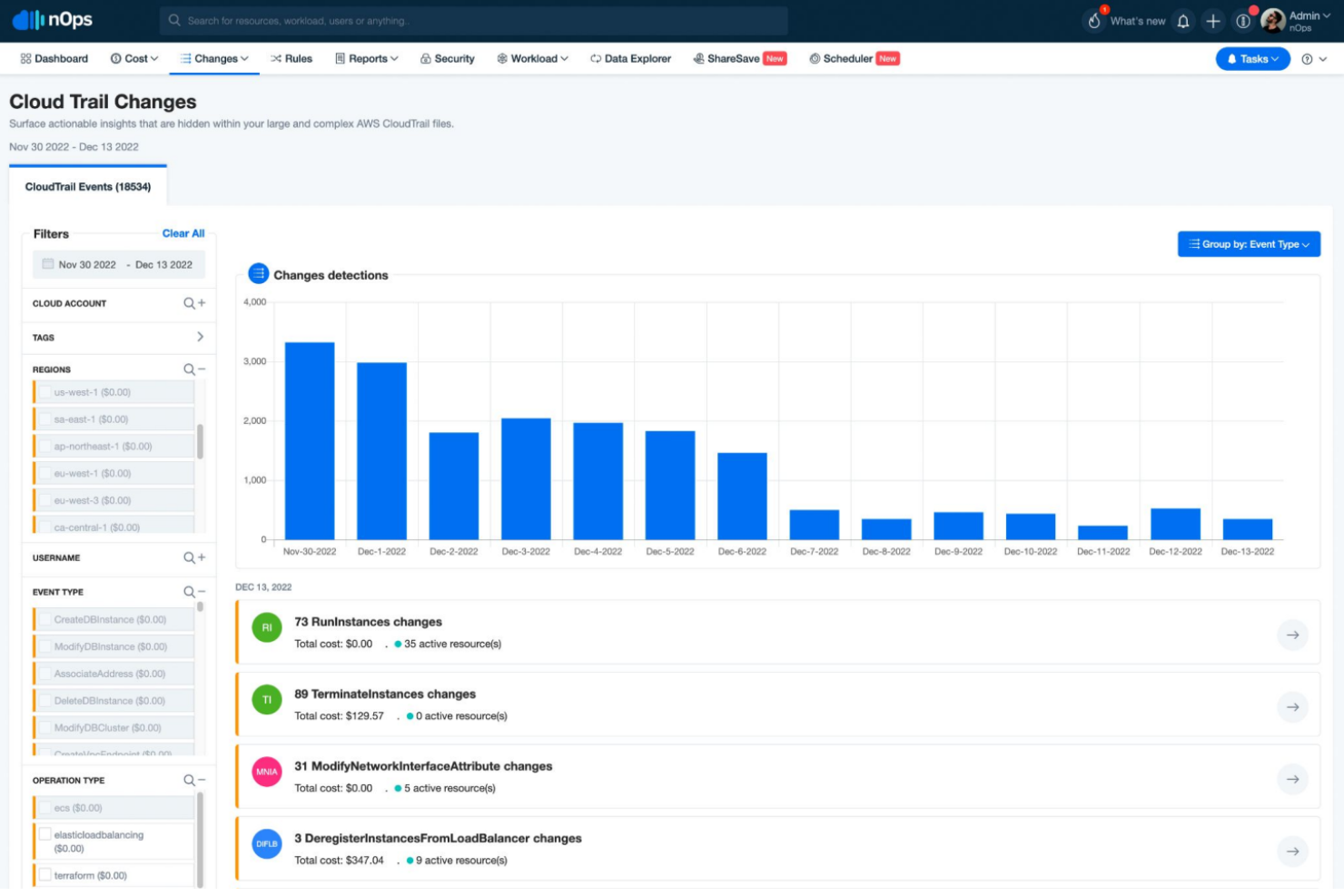Check the CreateDBInstance event checkbox

coord(44,619)
